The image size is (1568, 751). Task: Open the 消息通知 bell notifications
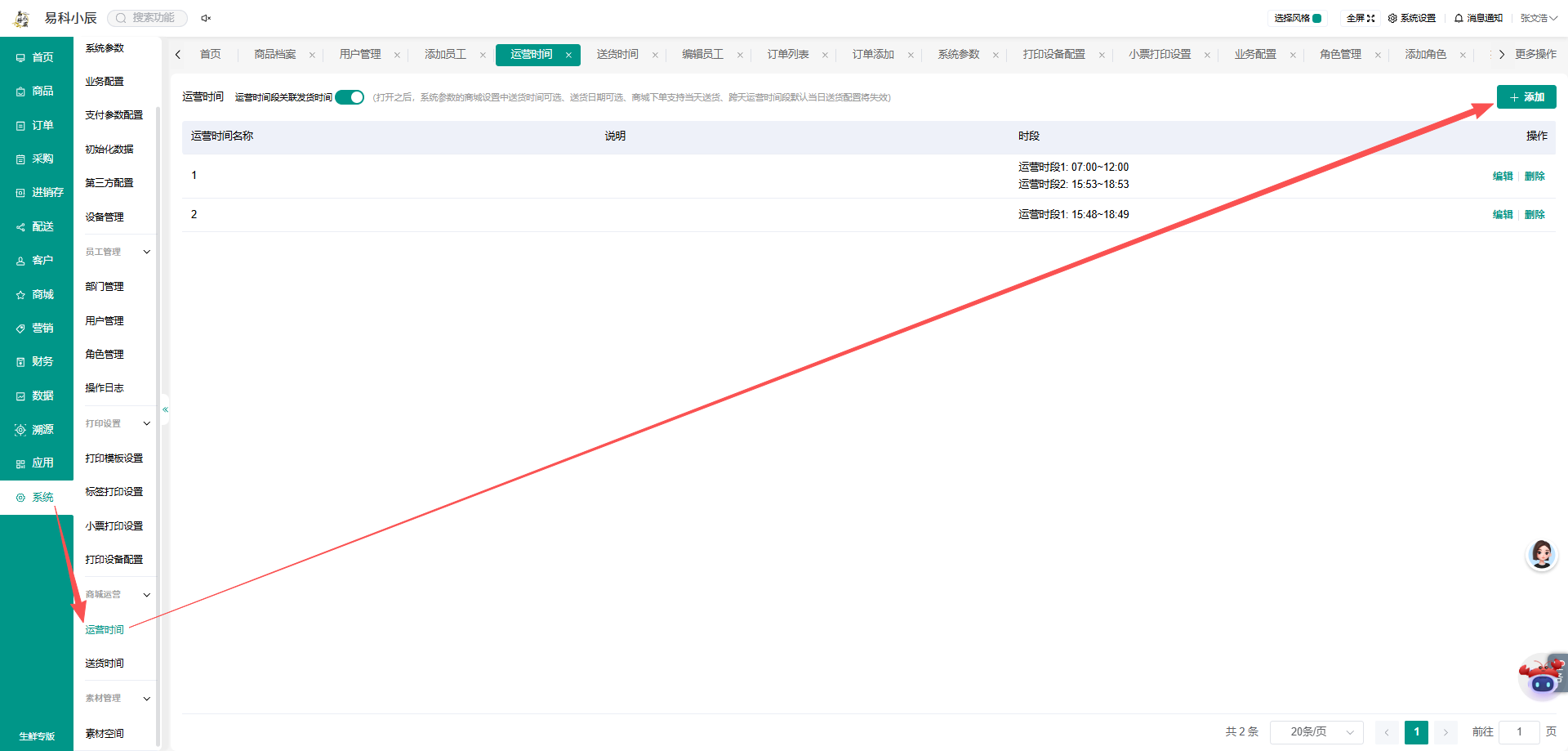pyautogui.click(x=1478, y=18)
